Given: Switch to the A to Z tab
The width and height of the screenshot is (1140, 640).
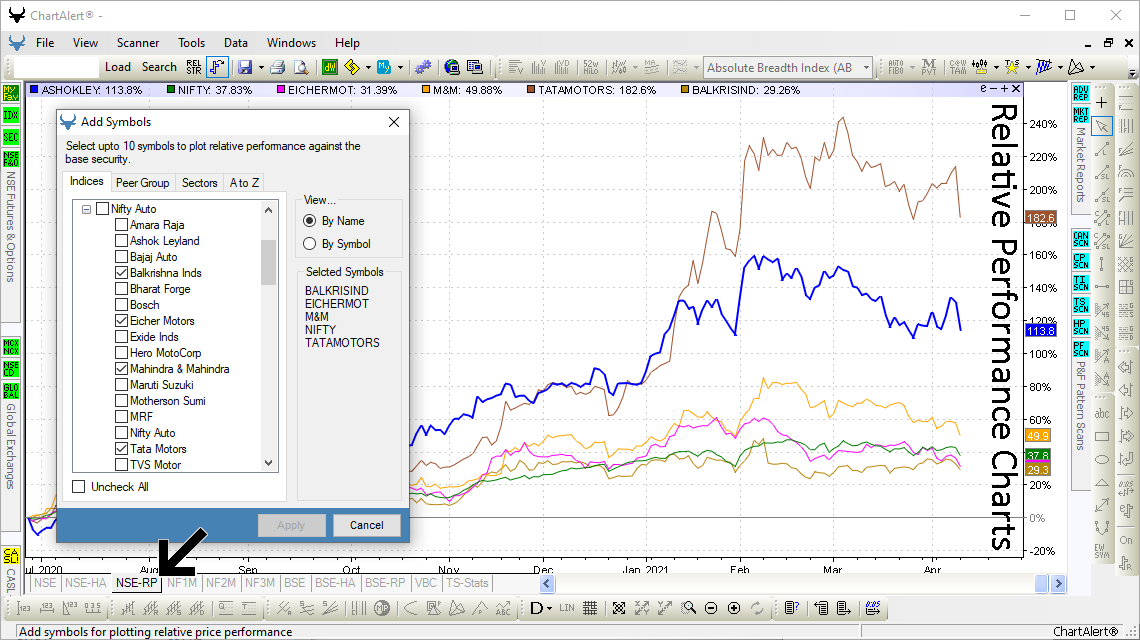Looking at the screenshot, I should click(x=244, y=183).
